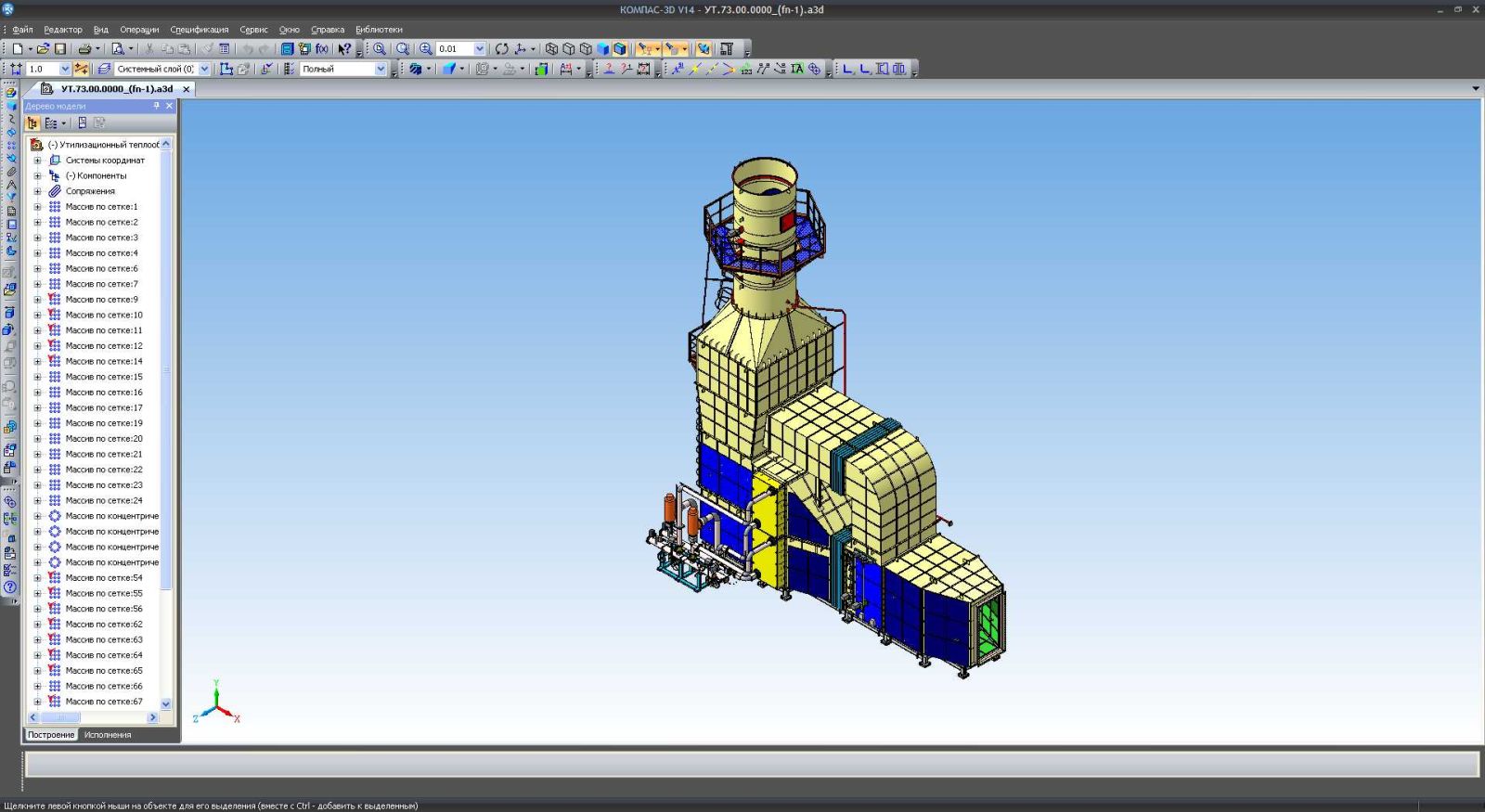The image size is (1485, 812).
Task: Click the open folder icon in toolbar
Action: point(43,49)
